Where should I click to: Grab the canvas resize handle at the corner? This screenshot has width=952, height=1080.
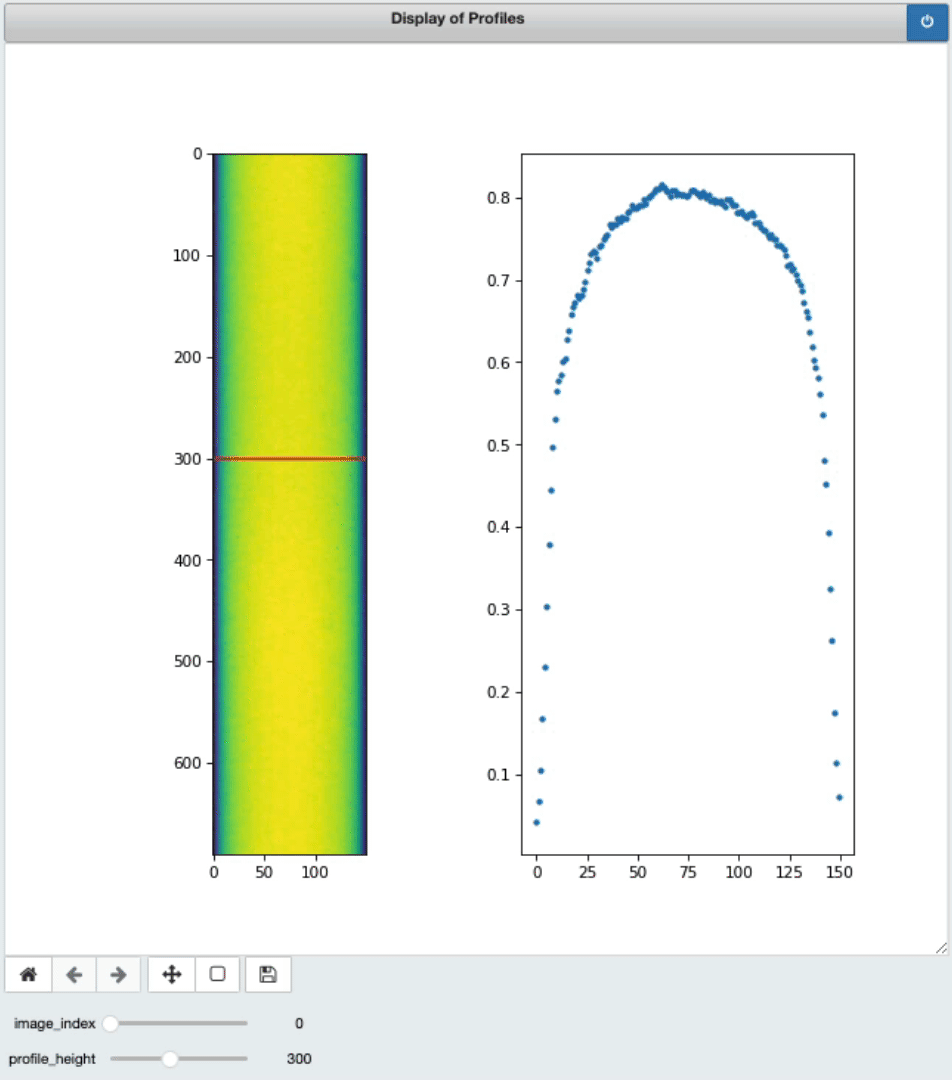[941, 946]
